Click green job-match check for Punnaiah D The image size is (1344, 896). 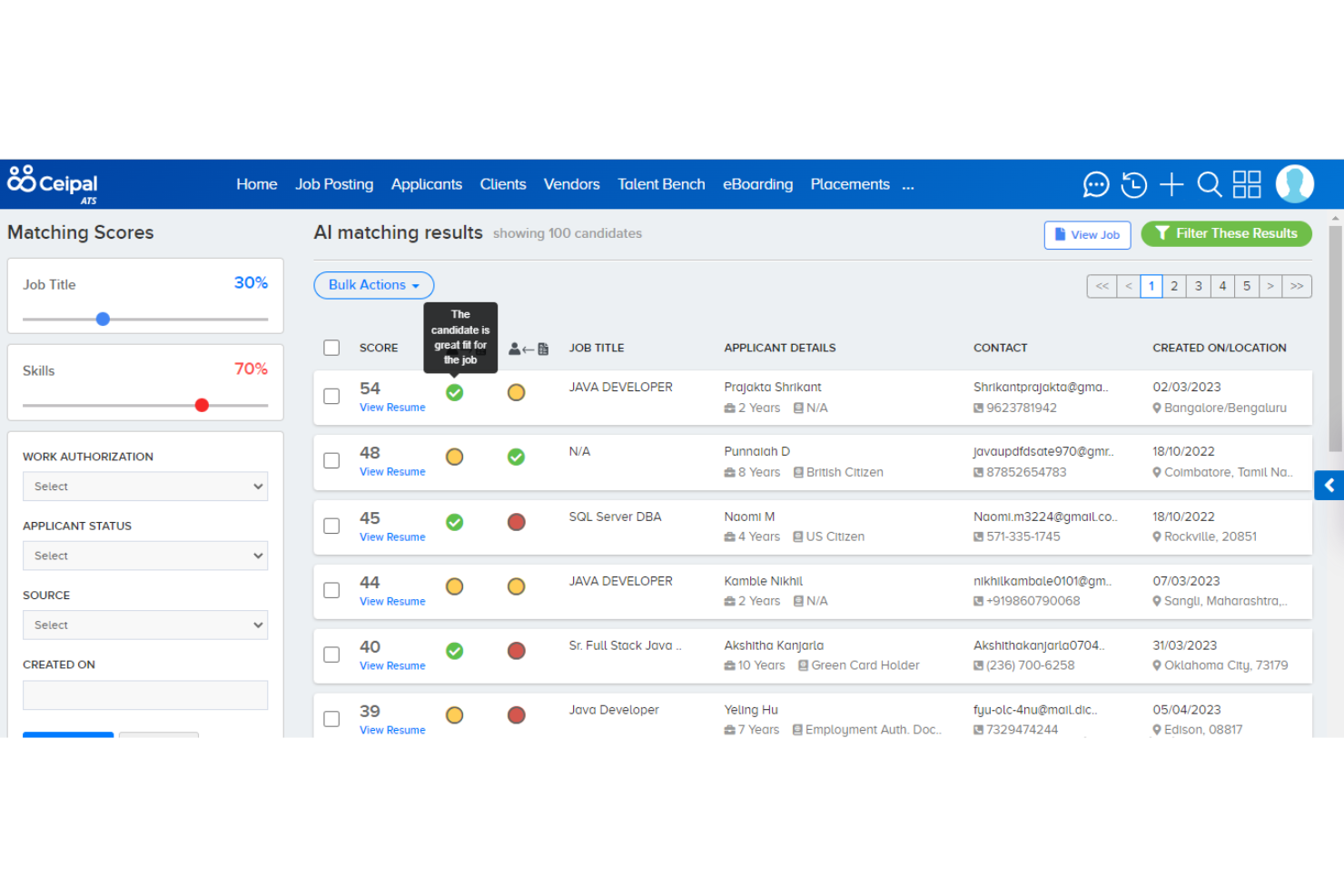pos(517,458)
